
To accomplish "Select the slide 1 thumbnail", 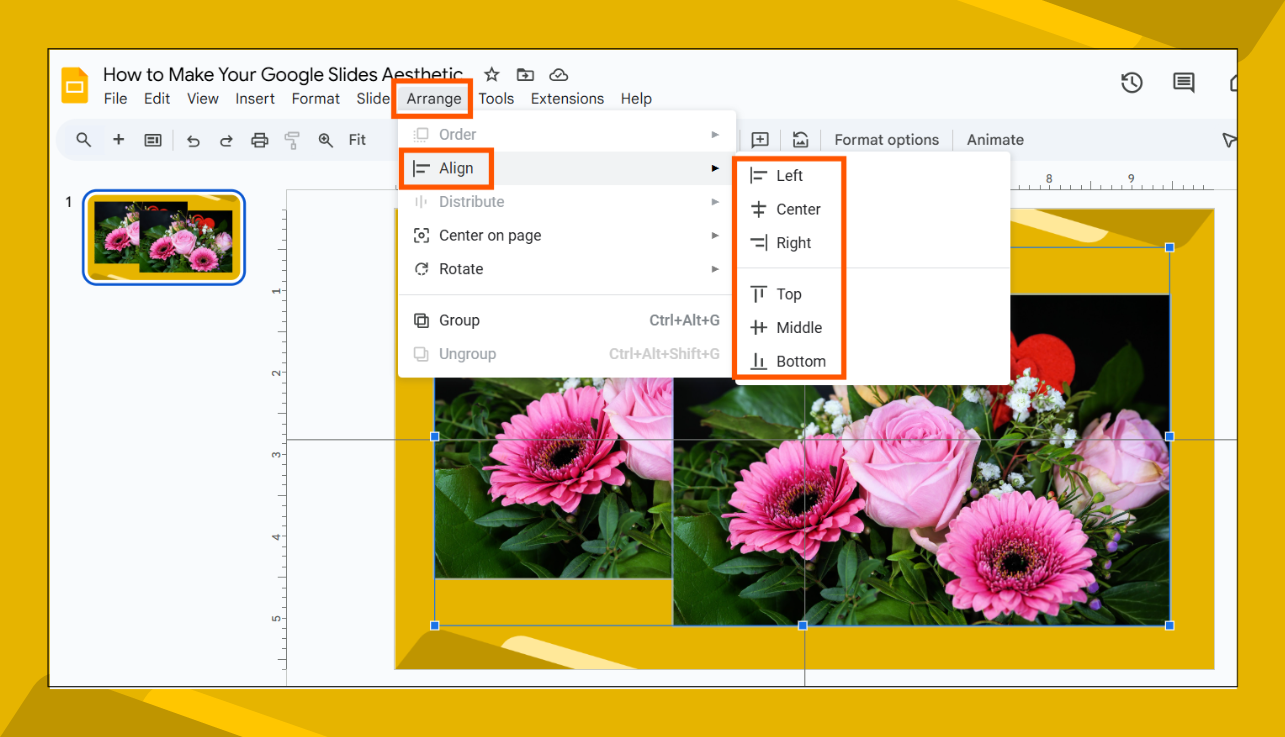I will coord(163,237).
